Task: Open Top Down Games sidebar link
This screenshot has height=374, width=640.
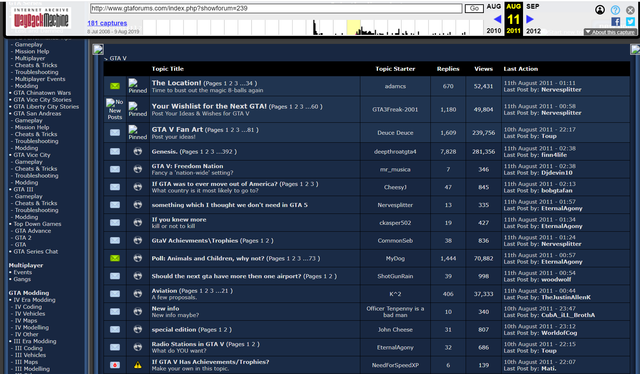Action: tap(37, 224)
